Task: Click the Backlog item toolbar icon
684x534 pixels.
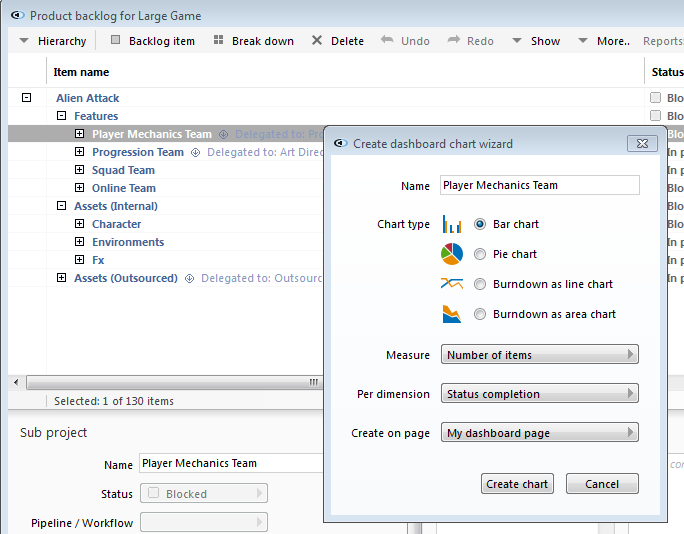Action: (x=115, y=41)
